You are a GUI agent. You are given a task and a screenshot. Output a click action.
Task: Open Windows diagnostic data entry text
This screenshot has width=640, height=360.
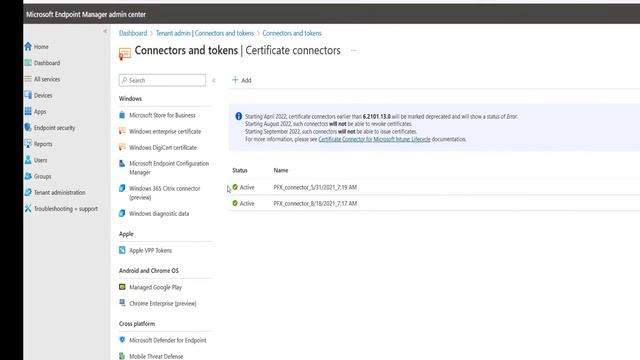point(159,213)
